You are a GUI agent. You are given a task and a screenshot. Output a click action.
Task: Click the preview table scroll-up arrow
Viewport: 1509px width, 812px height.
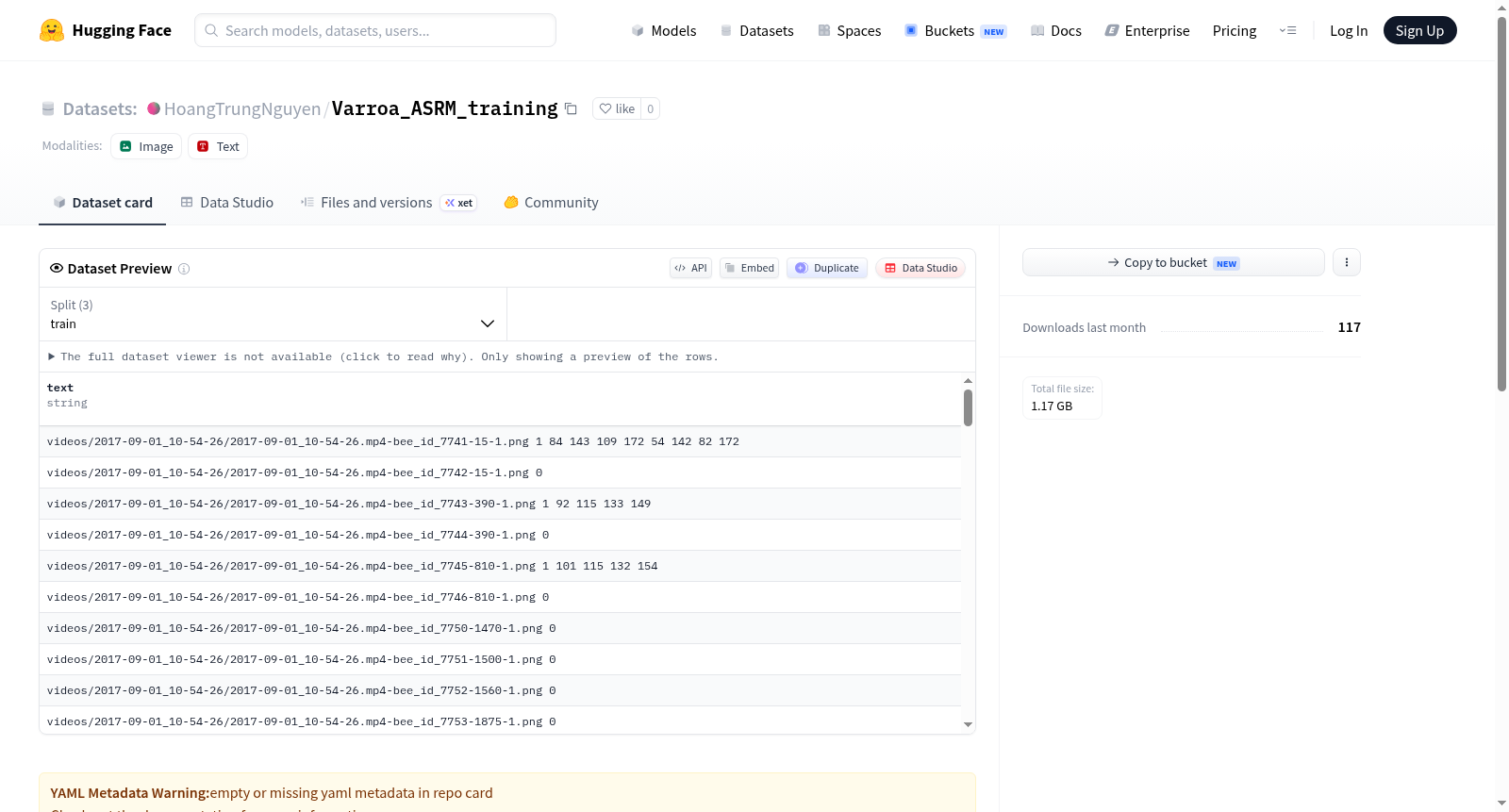pos(968,381)
